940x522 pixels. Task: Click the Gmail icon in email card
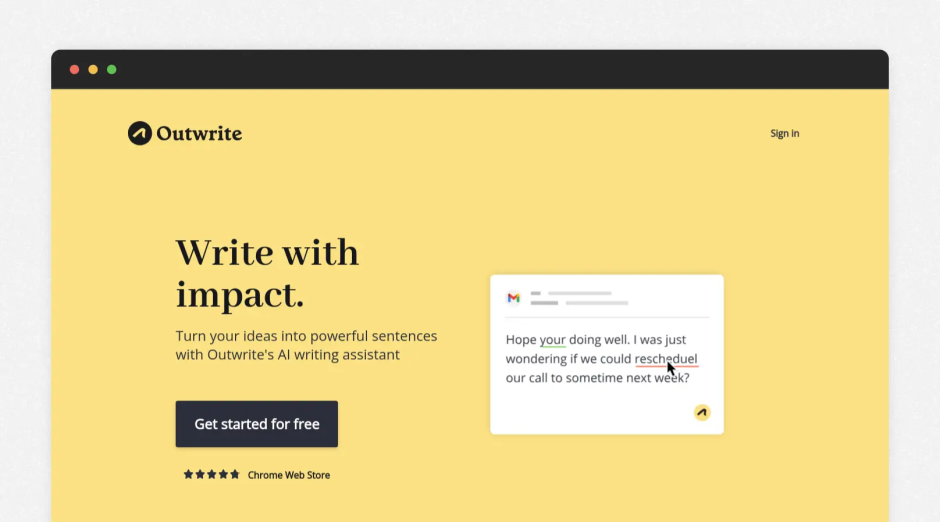pyautogui.click(x=513, y=298)
